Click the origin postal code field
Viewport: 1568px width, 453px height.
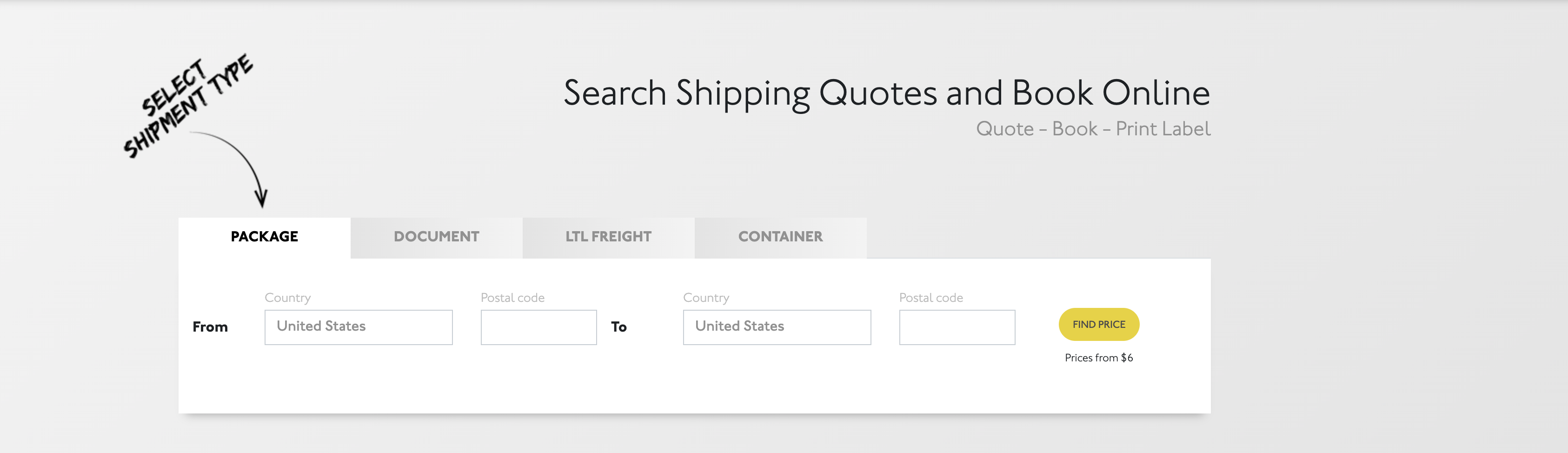tap(538, 327)
